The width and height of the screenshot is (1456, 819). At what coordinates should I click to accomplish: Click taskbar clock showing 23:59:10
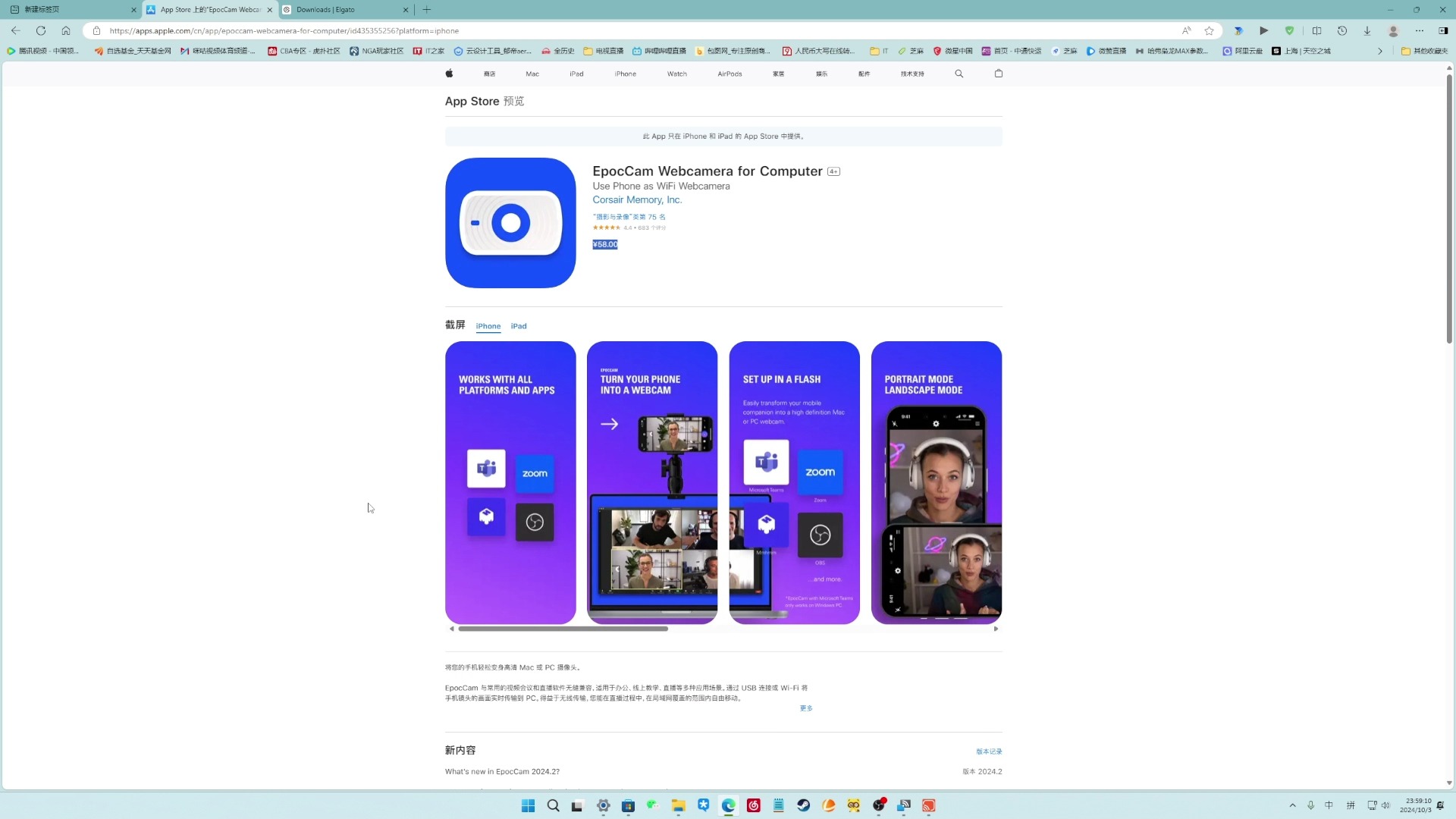(1416, 805)
